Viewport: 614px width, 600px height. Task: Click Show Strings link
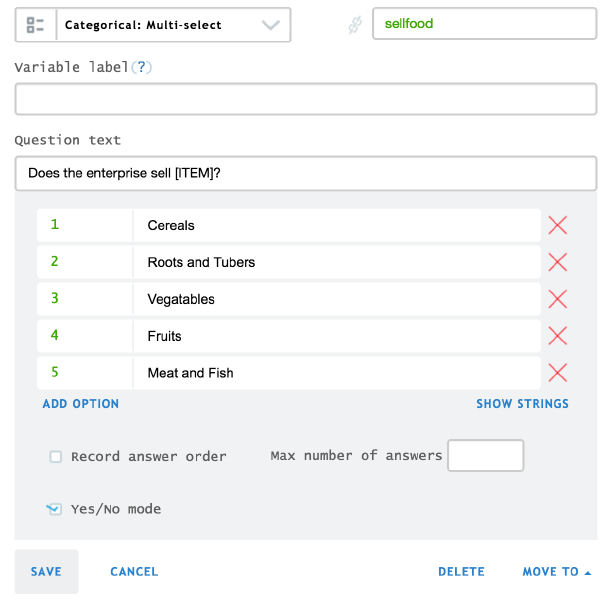pos(522,404)
